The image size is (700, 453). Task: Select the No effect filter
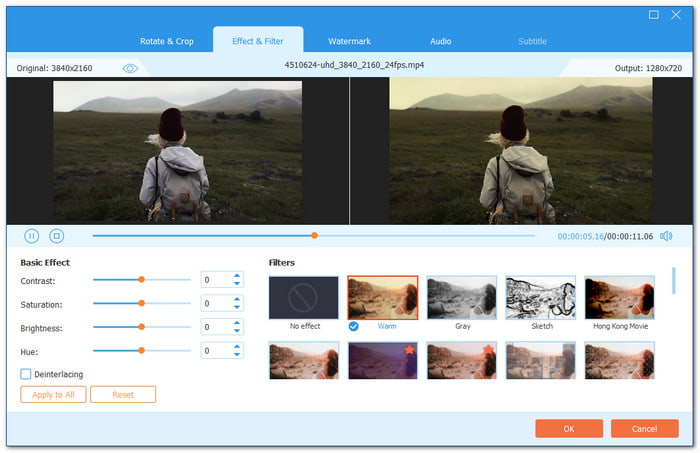[304, 298]
